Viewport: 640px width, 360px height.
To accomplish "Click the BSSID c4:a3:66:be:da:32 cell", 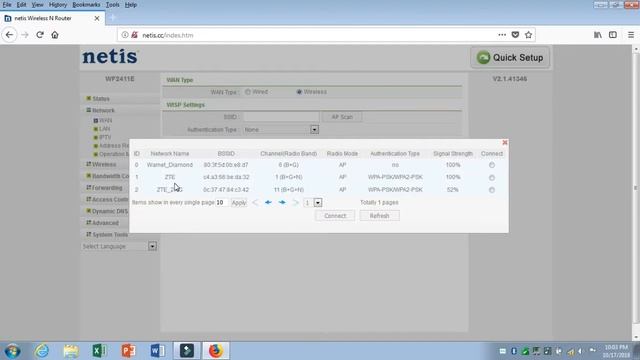I will [226, 177].
